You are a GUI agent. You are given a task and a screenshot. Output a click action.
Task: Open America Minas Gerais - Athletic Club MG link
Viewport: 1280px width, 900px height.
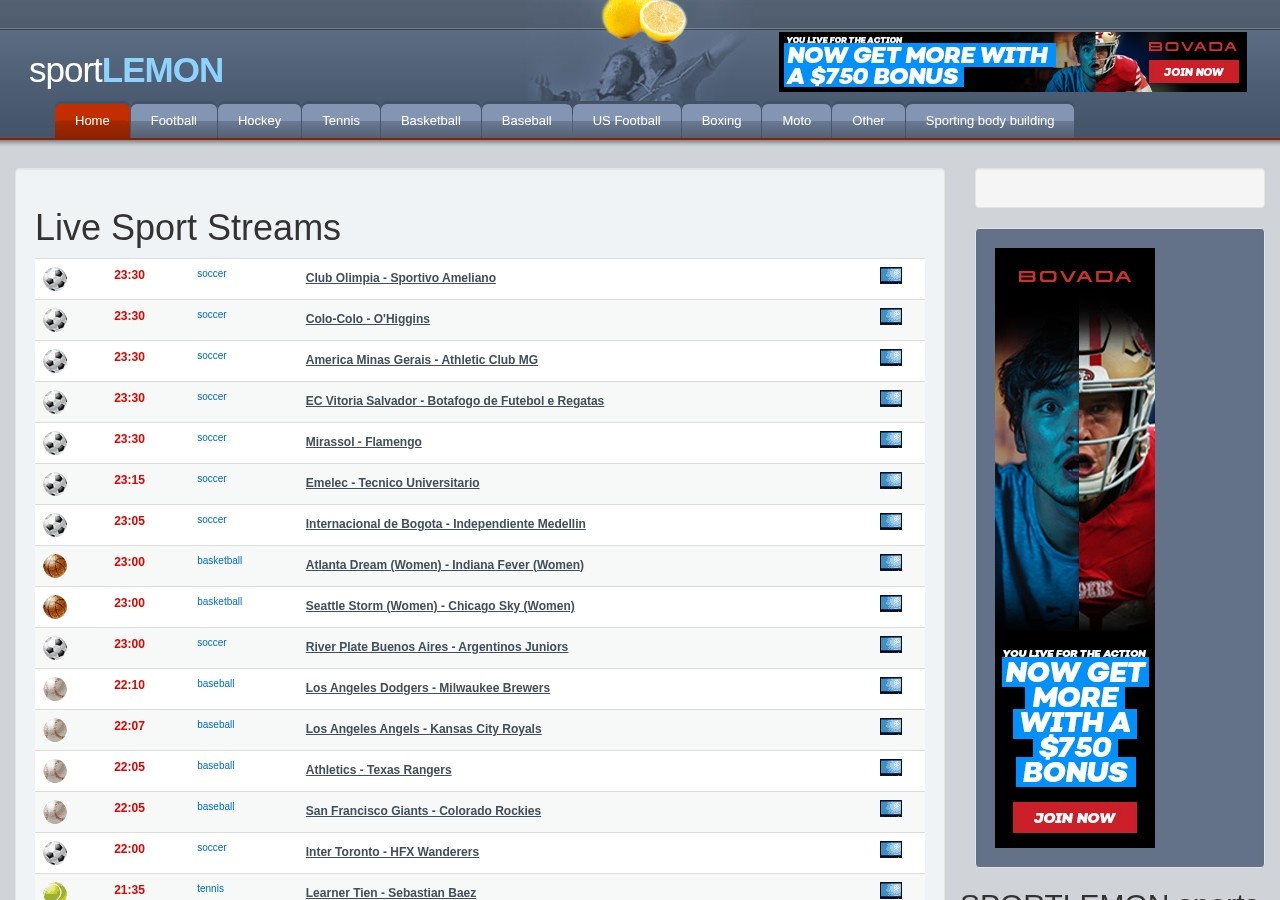[422, 360]
